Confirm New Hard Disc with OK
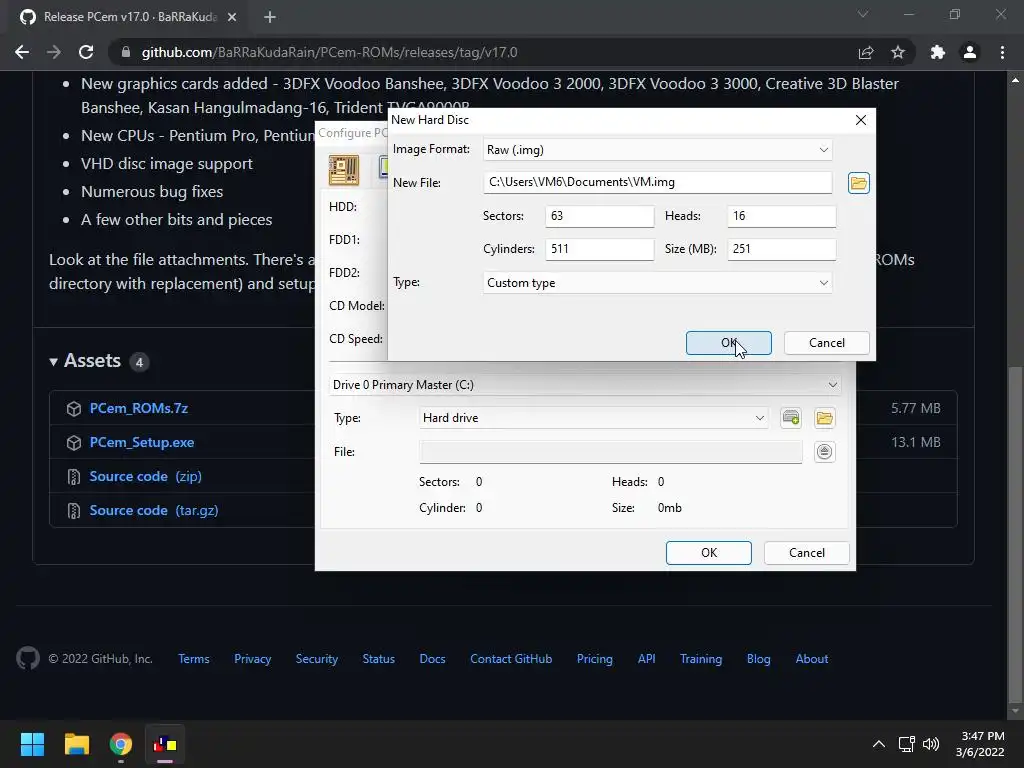Viewport: 1024px width, 768px height. pyautogui.click(x=728, y=343)
